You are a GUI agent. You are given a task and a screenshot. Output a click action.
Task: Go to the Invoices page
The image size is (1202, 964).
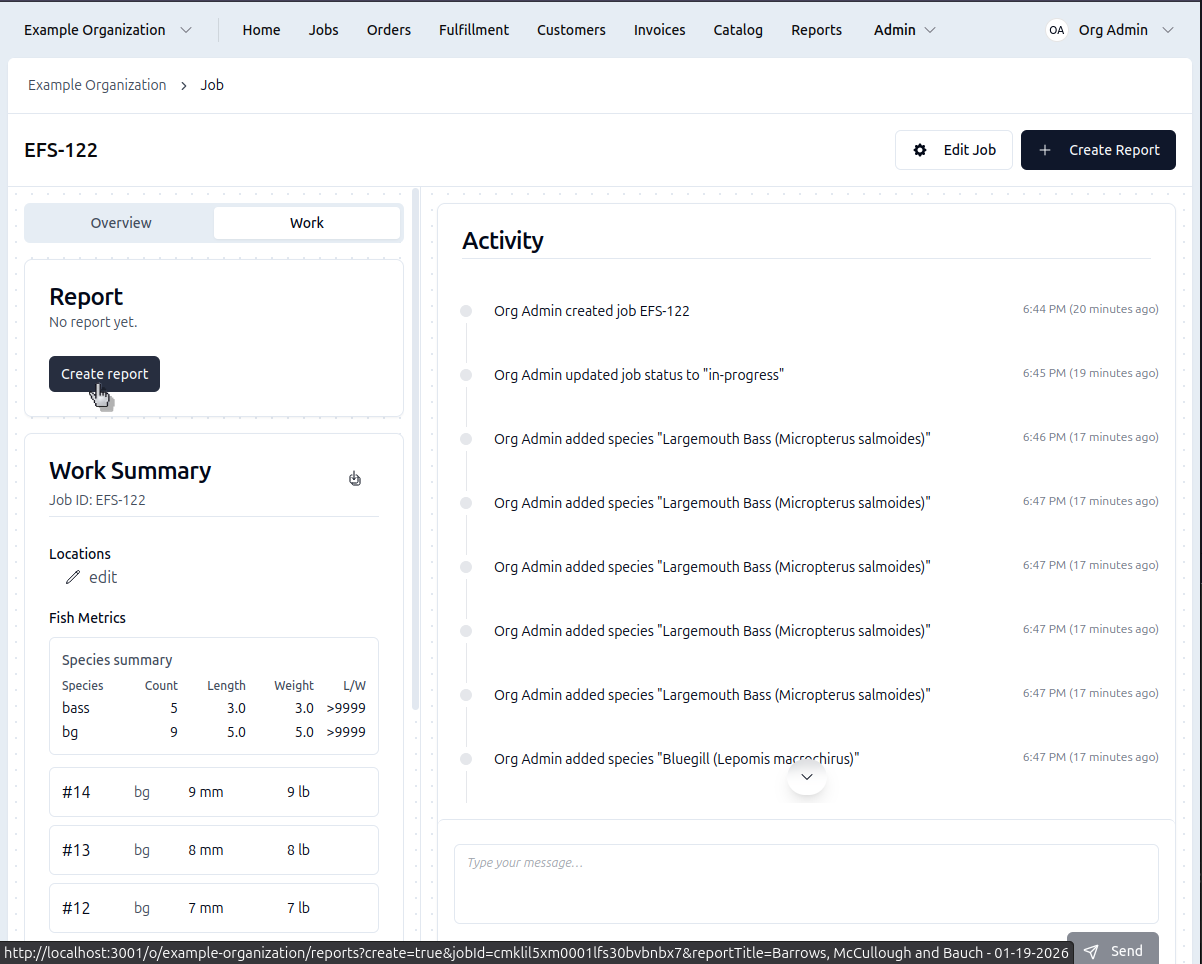click(x=659, y=30)
